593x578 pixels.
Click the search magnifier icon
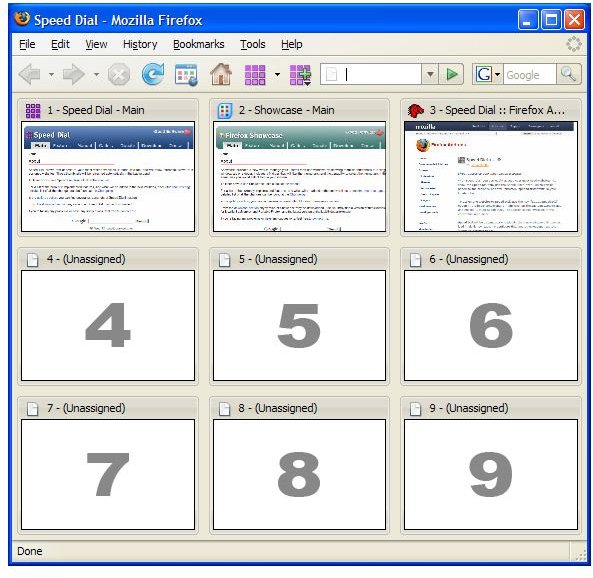tap(568, 74)
